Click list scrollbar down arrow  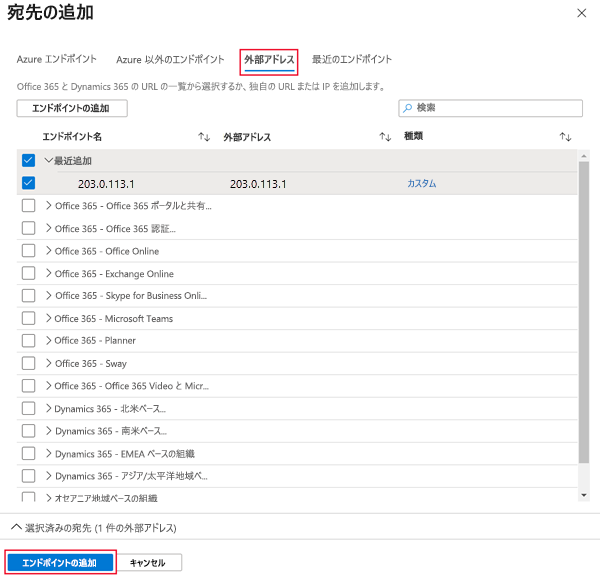(584, 495)
